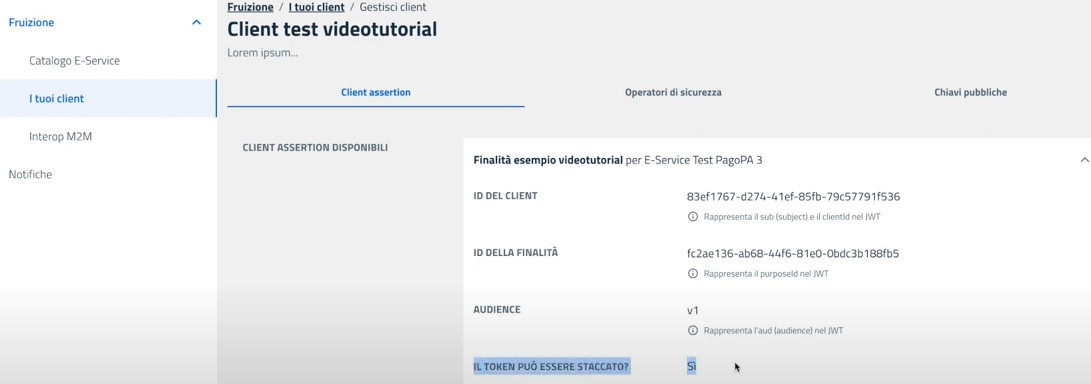Click info icon beside aud (audience) description
Viewport: 1091px width, 384px height.
pos(692,330)
